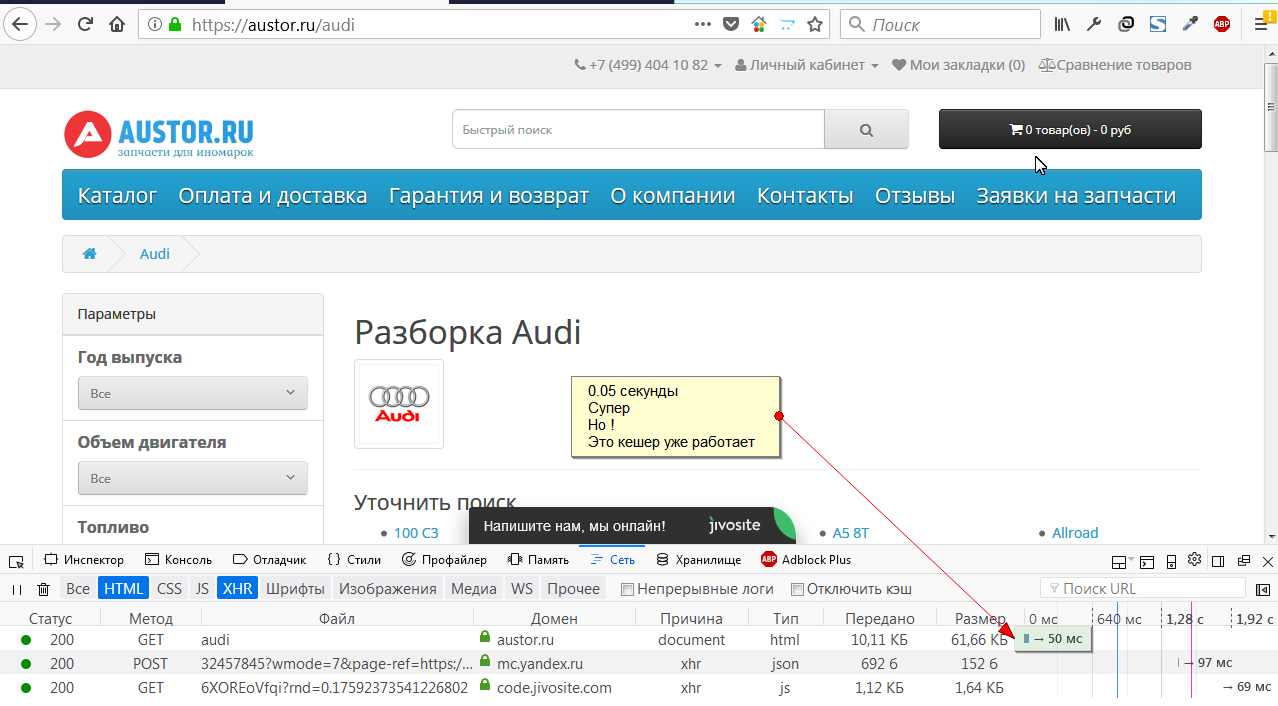Activate the element picker in devtools

tap(16, 560)
